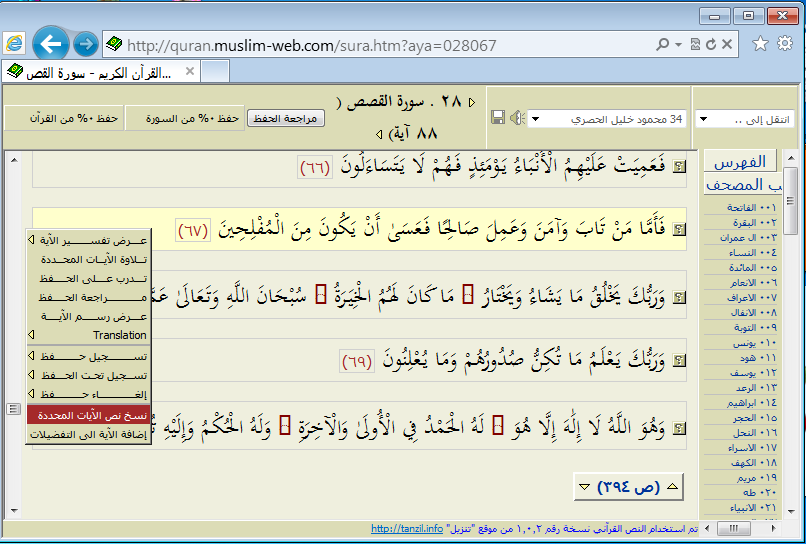Image resolution: width=806 pixels, height=544 pixels.
Task: Click حفظ ٠% من السورة button
Action: pos(185,118)
